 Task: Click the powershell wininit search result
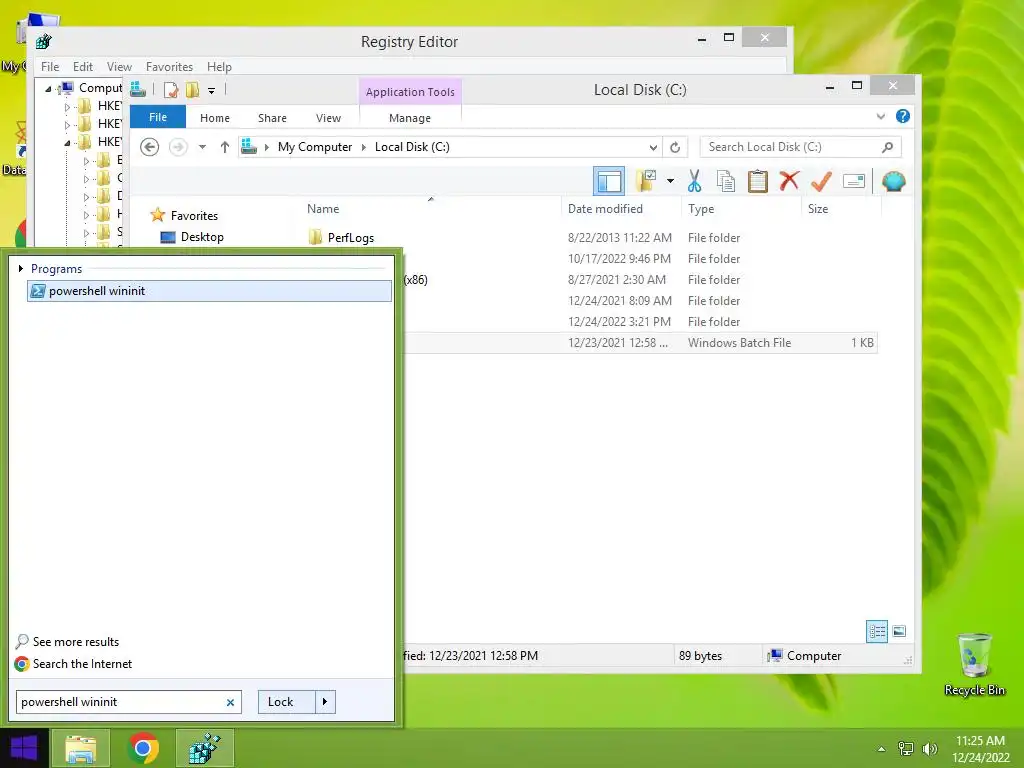[x=209, y=291]
